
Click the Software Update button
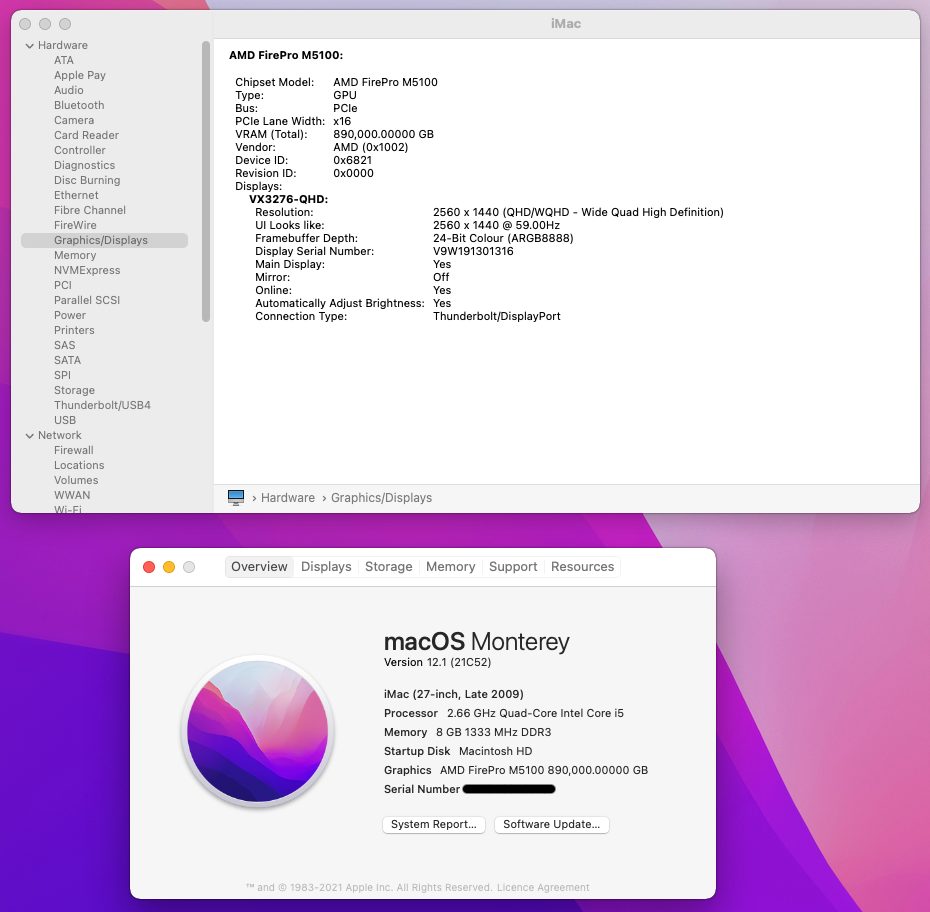[552, 825]
